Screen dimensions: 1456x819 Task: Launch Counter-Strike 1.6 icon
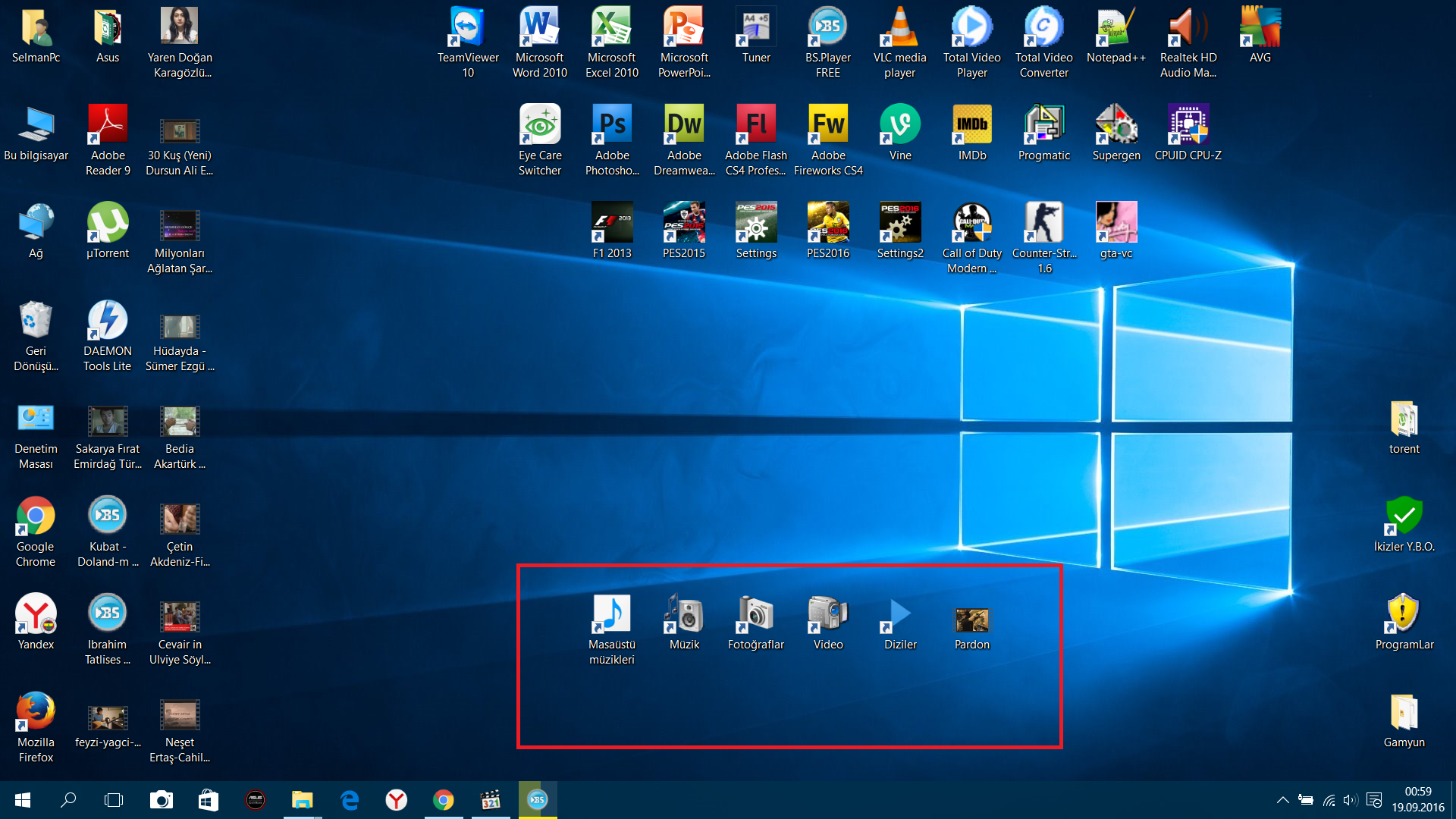pyautogui.click(x=1044, y=238)
